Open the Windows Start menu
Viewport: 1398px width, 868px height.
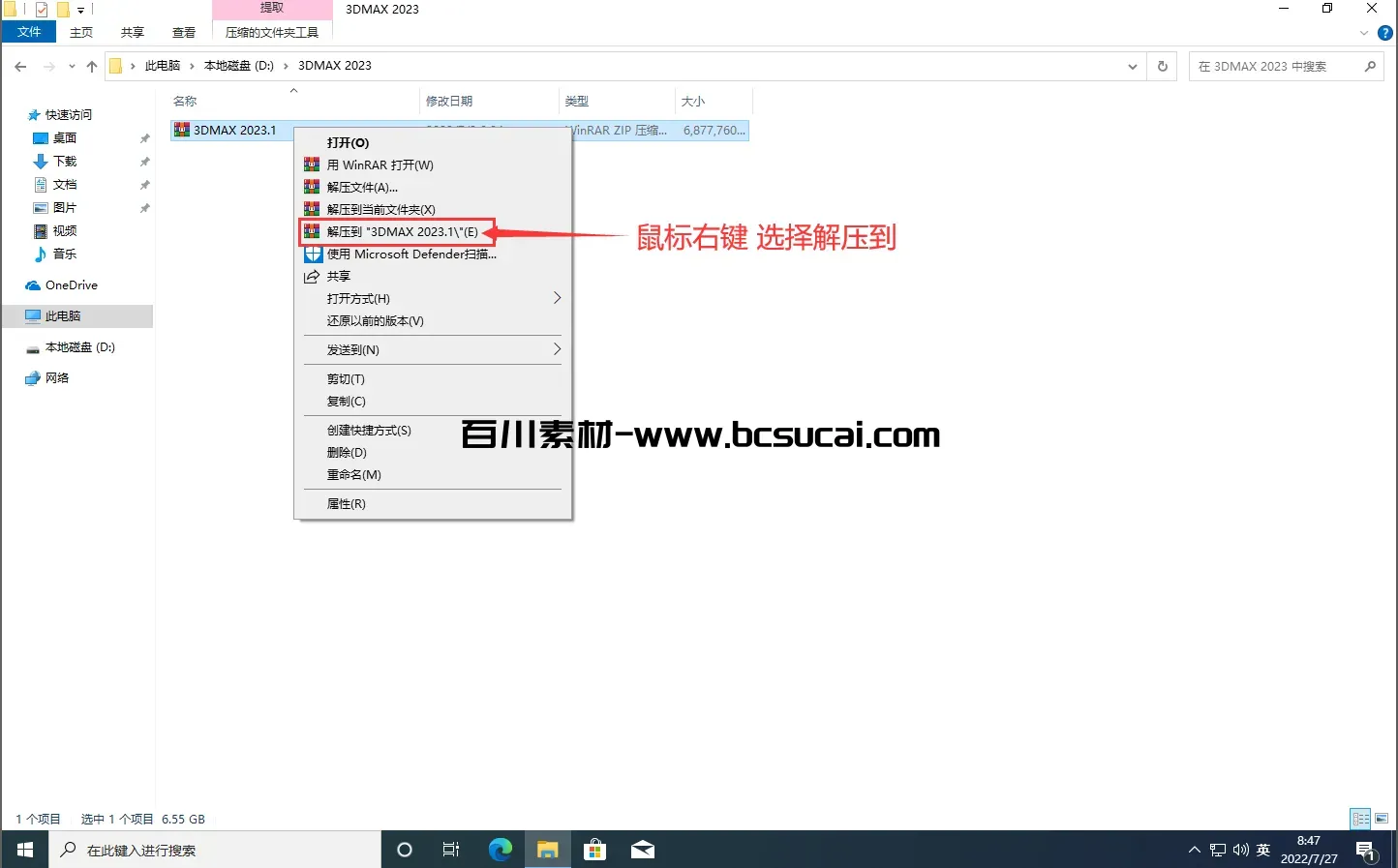click(x=24, y=850)
